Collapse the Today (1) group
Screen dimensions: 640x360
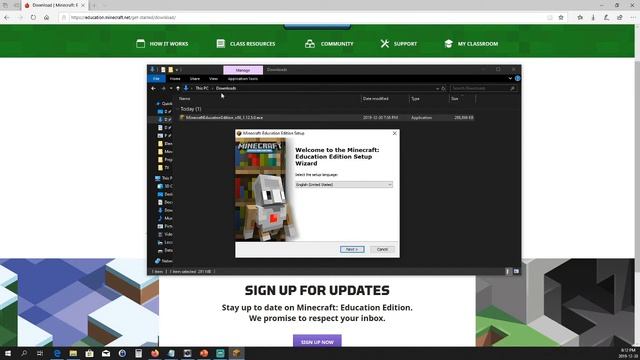(x=191, y=109)
